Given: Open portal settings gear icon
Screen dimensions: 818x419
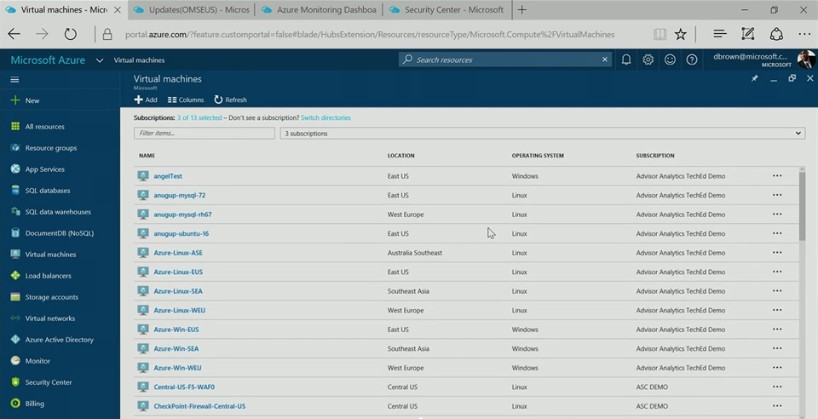Looking at the screenshot, I should click(648, 59).
